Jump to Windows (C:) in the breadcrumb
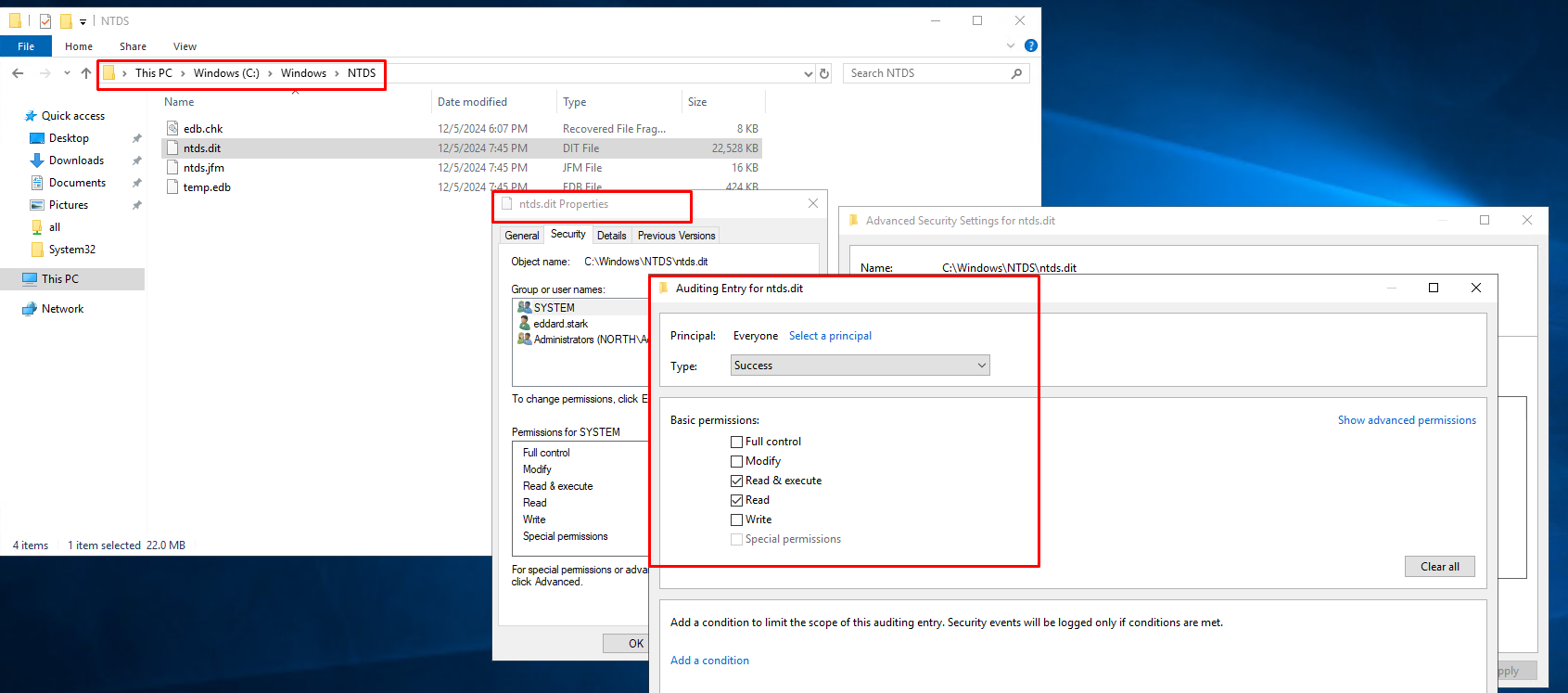The height and width of the screenshot is (693, 1568). (x=226, y=73)
